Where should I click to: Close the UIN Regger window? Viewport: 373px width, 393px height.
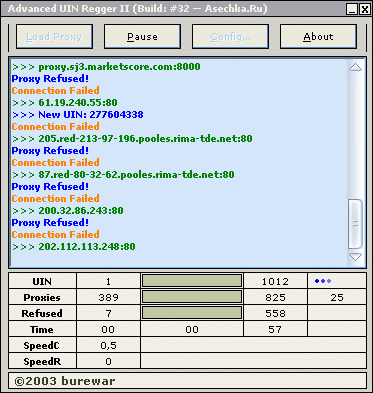point(364,9)
